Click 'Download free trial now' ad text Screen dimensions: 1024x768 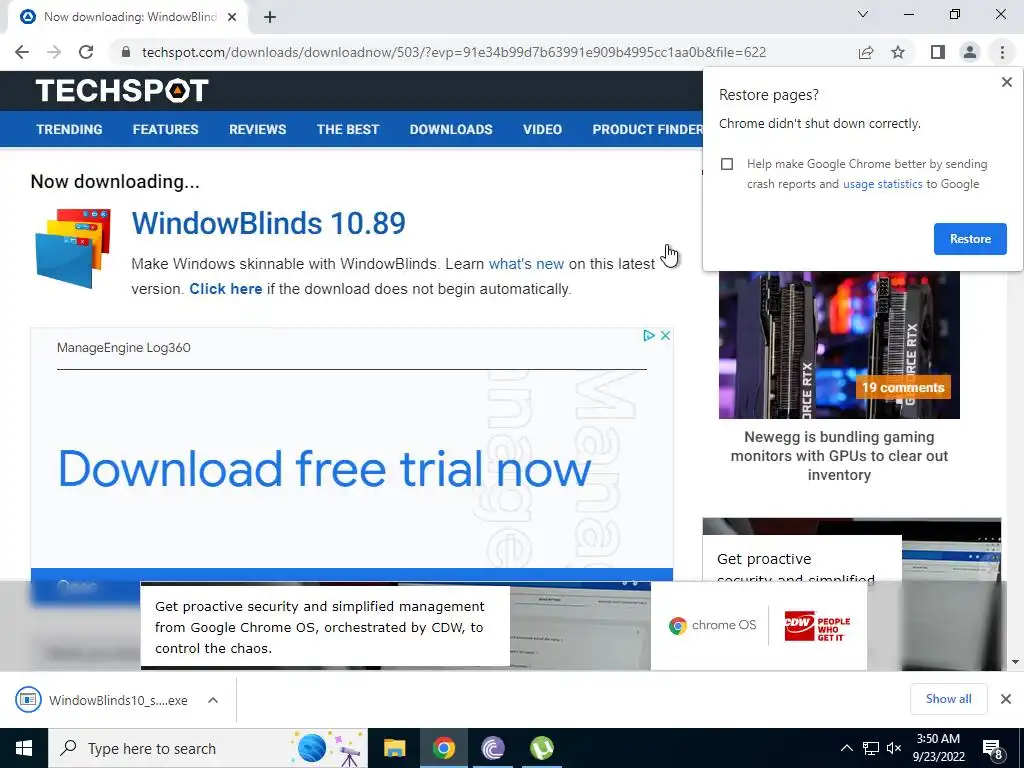[x=325, y=469]
